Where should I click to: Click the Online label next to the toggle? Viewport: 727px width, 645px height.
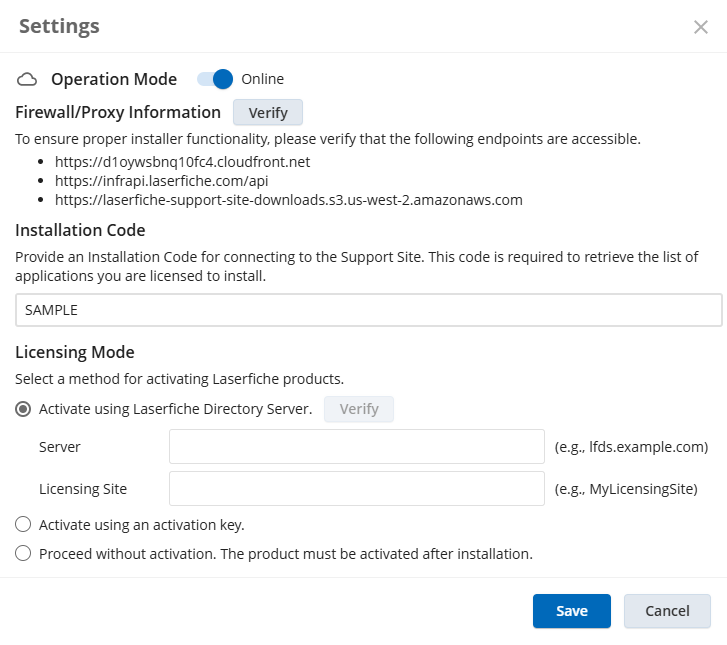pyautogui.click(x=262, y=79)
